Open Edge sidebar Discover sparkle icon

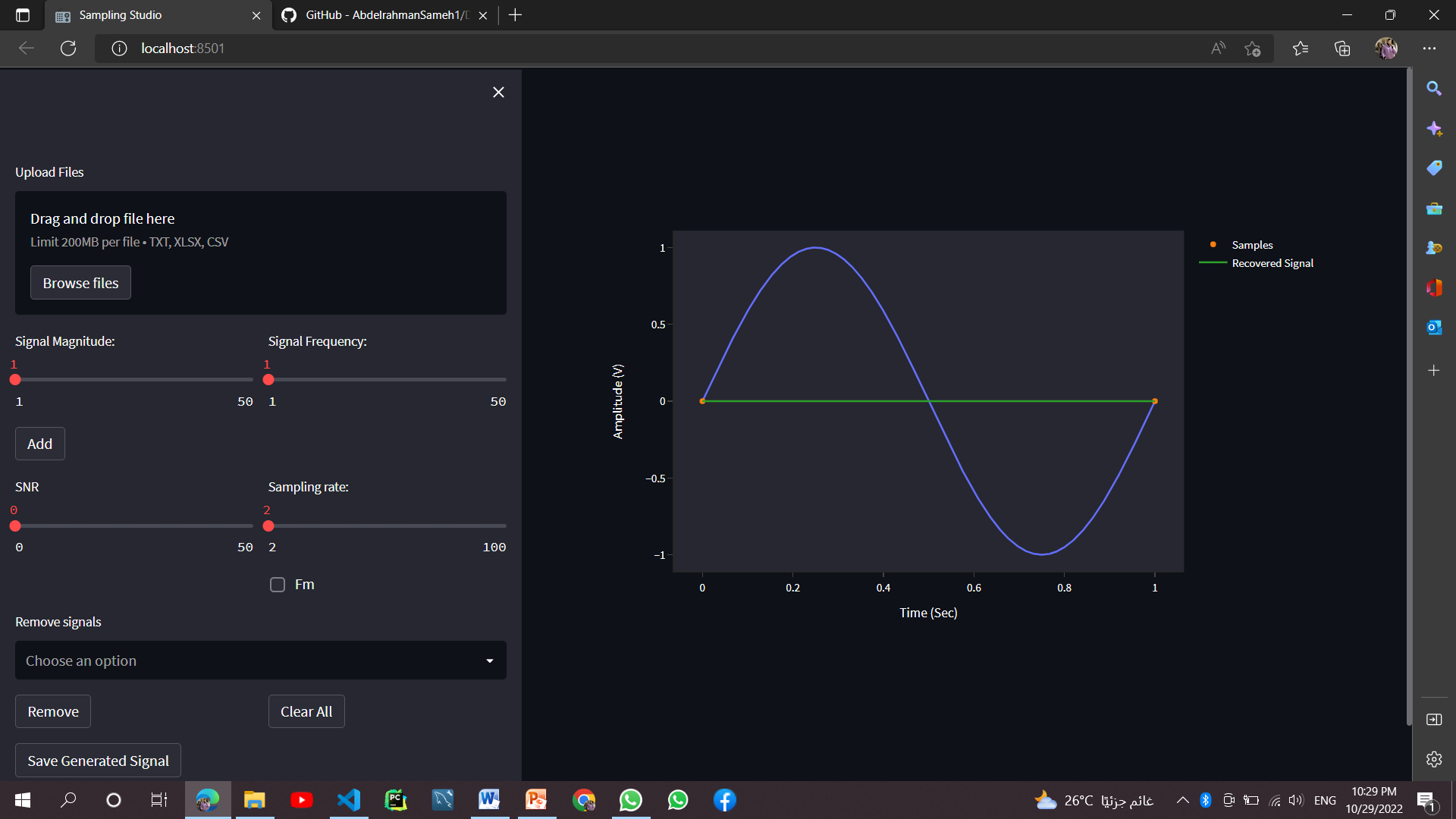(1434, 129)
